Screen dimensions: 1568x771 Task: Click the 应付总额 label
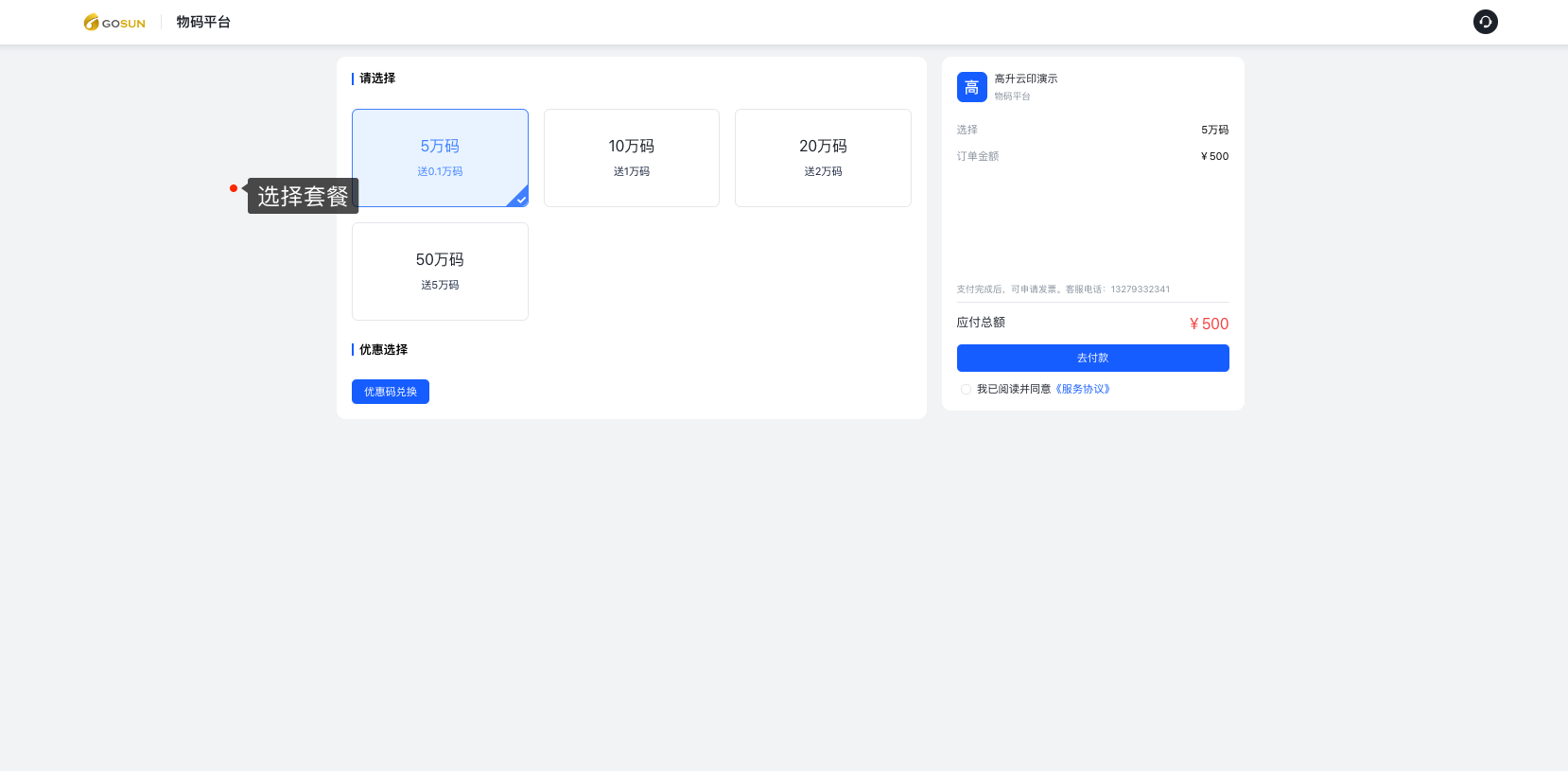[x=981, y=323]
